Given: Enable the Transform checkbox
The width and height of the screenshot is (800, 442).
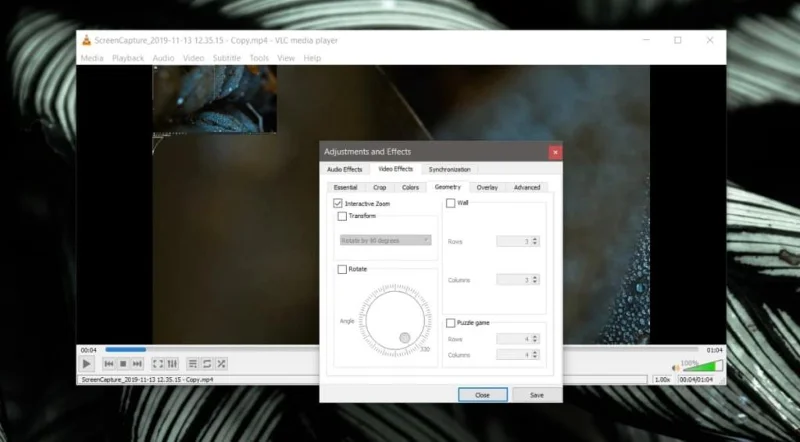Looking at the screenshot, I should [342, 216].
